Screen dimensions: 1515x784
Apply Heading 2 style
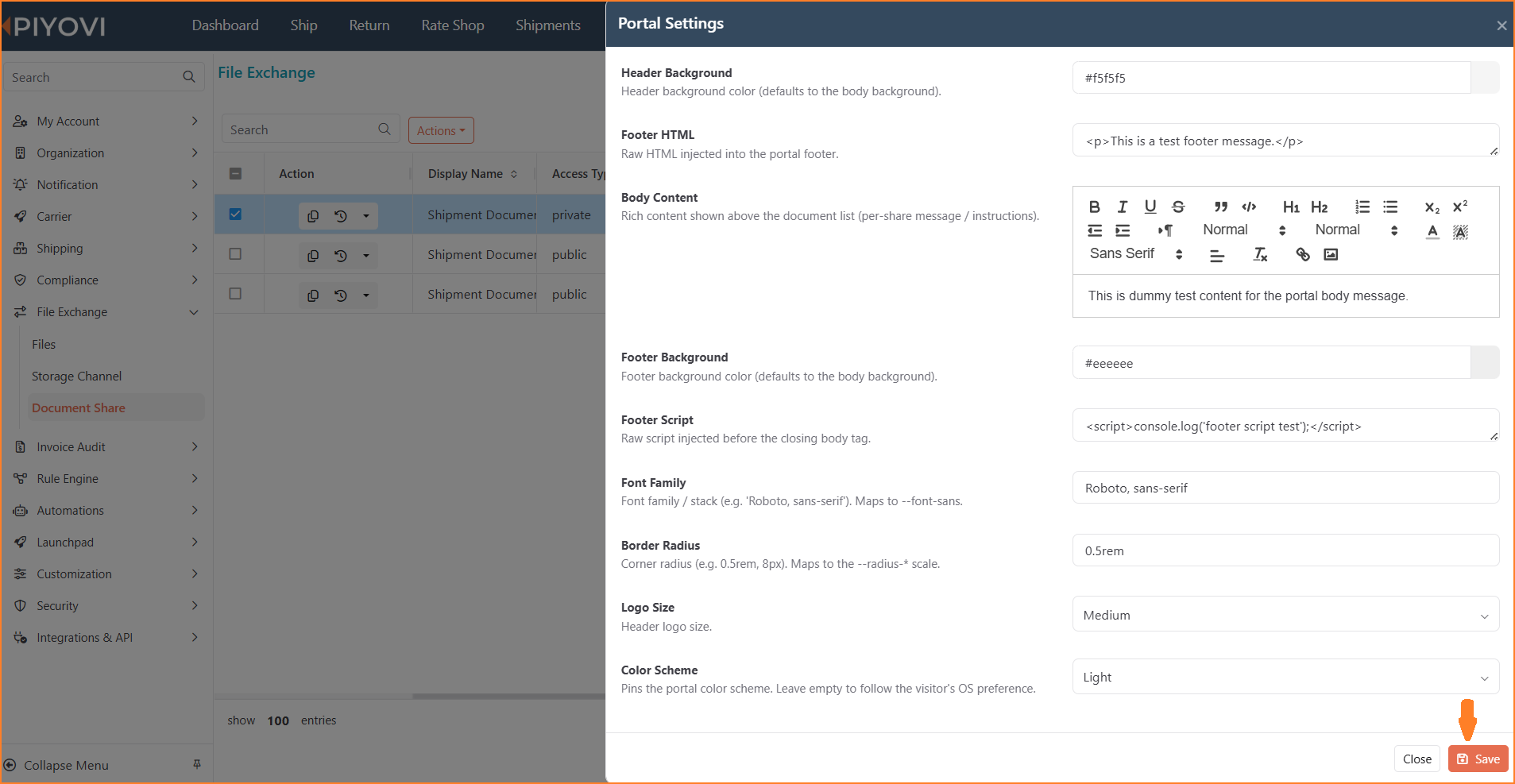tap(1320, 207)
